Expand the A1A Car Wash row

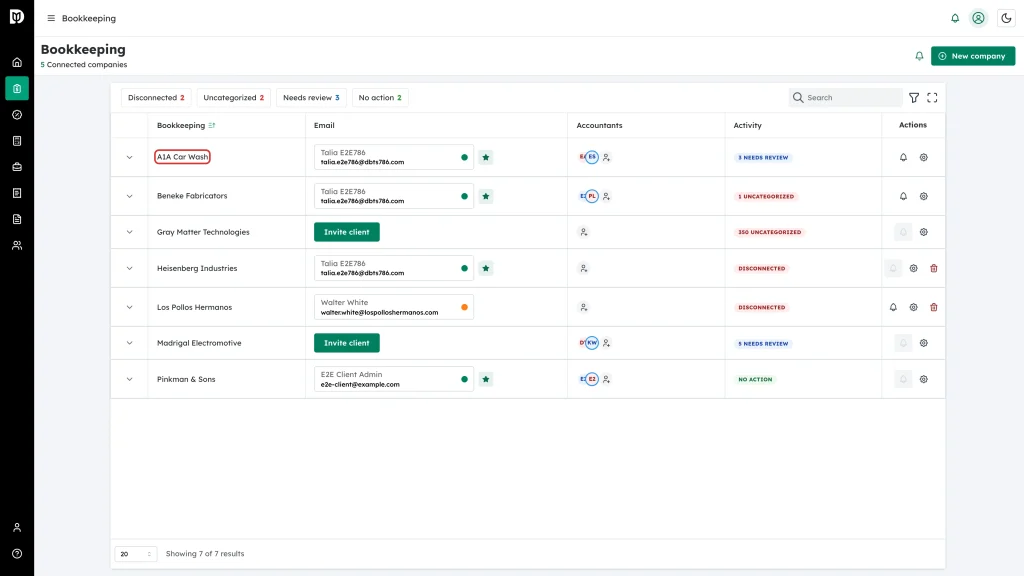click(x=129, y=157)
